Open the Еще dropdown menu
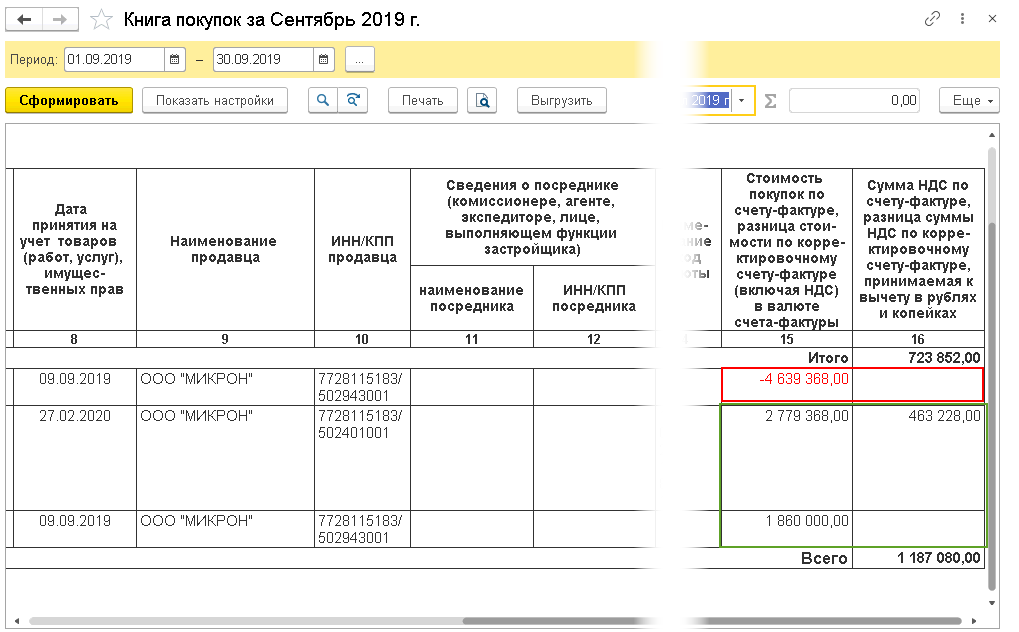The image size is (1019, 632). (x=969, y=101)
